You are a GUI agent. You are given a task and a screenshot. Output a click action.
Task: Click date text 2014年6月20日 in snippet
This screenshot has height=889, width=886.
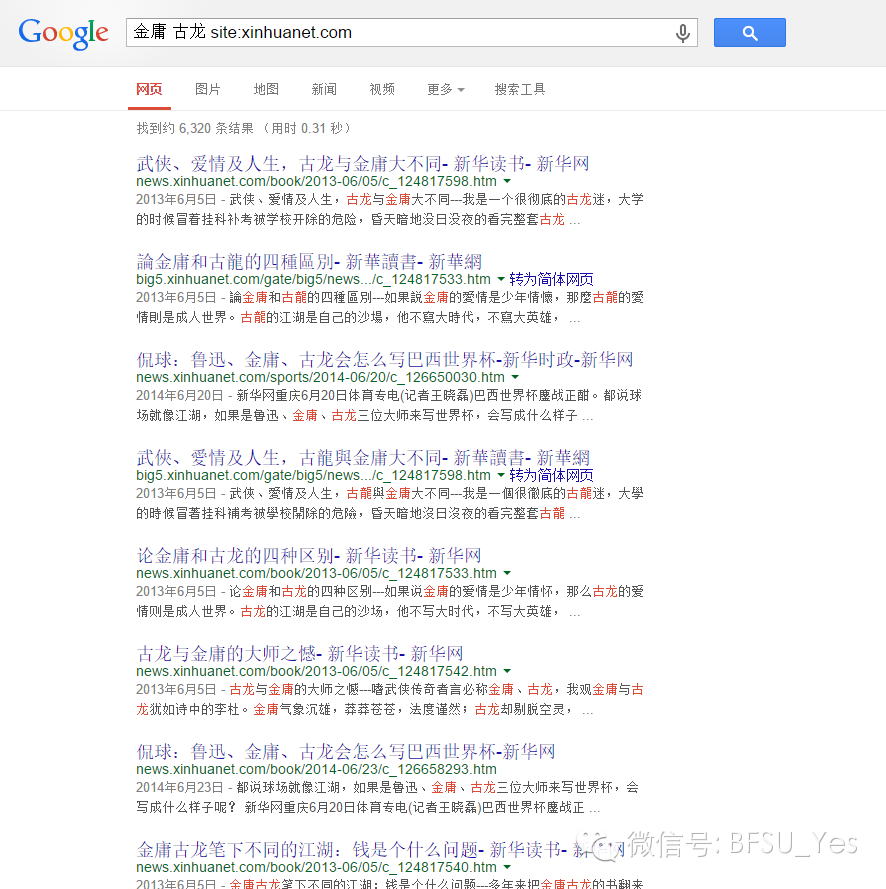[179, 396]
